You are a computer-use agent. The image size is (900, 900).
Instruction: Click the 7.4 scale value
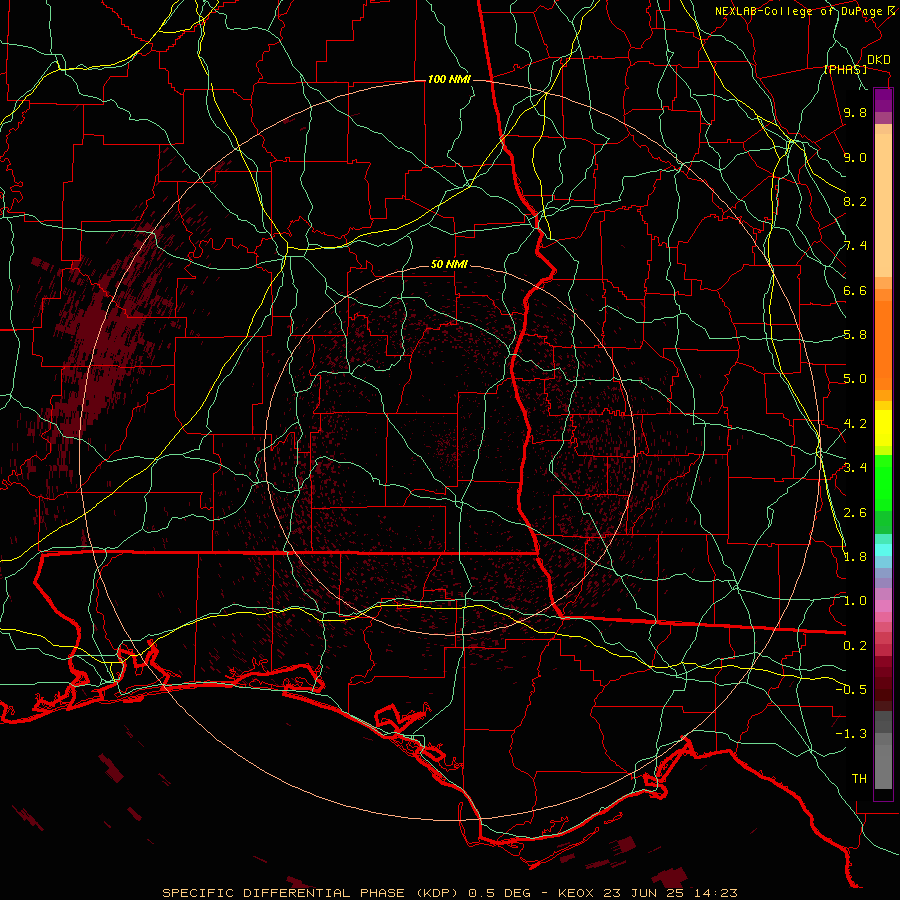[x=855, y=246]
